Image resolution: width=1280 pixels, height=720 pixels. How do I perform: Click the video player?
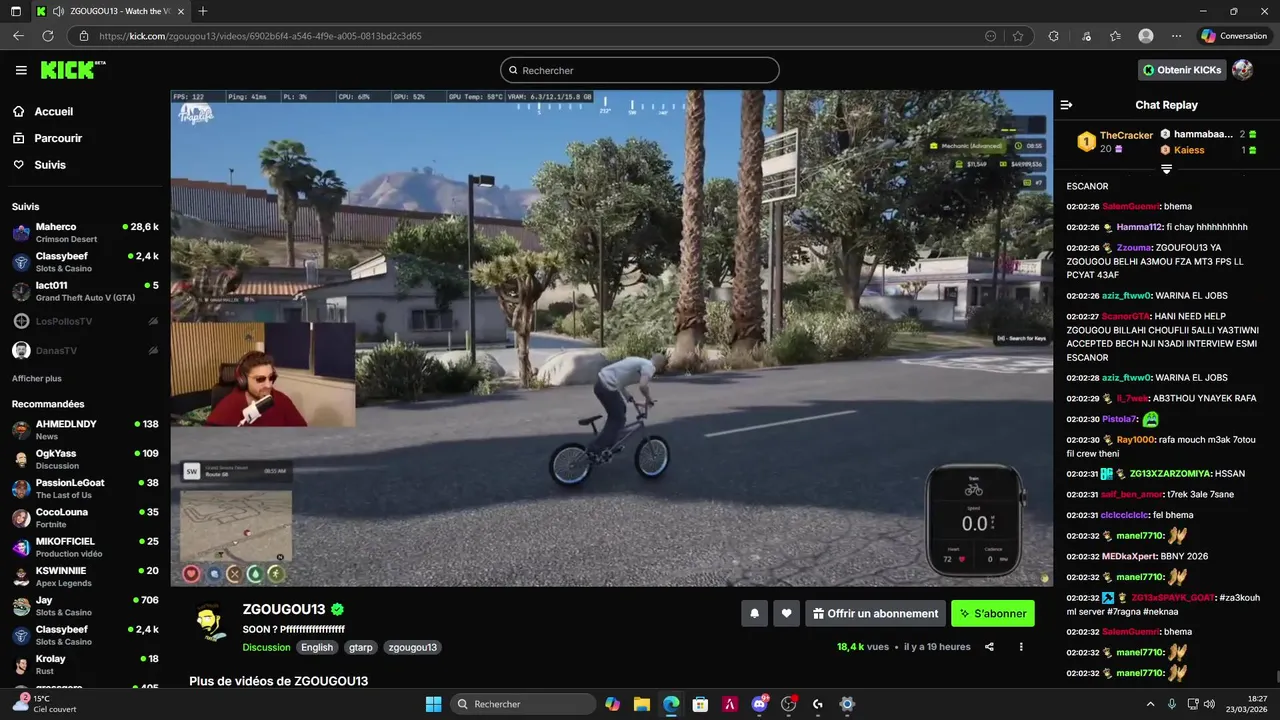click(x=611, y=338)
